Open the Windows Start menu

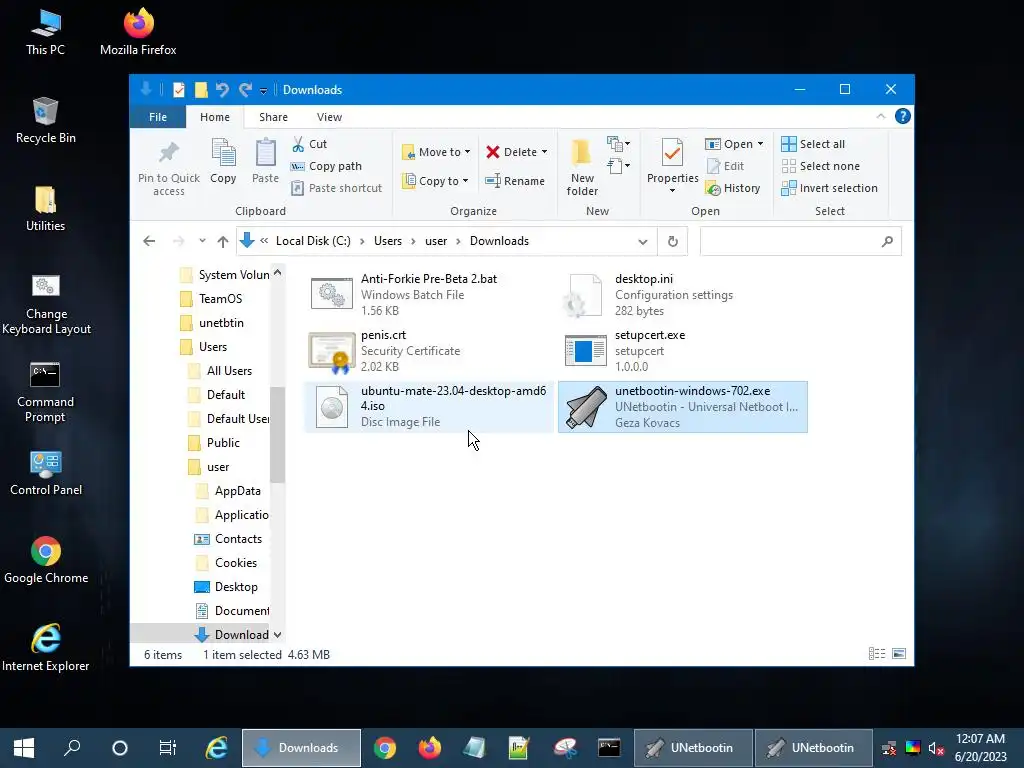click(x=24, y=748)
